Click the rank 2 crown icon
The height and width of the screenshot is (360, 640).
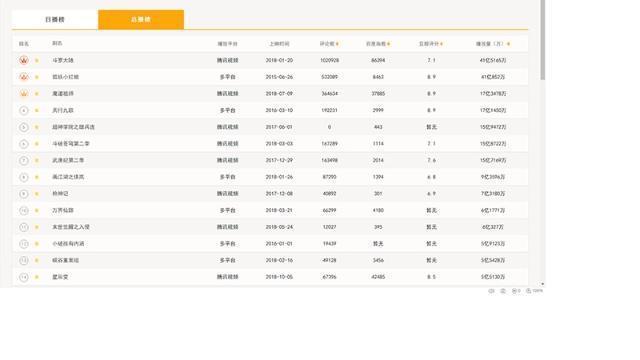click(24, 77)
